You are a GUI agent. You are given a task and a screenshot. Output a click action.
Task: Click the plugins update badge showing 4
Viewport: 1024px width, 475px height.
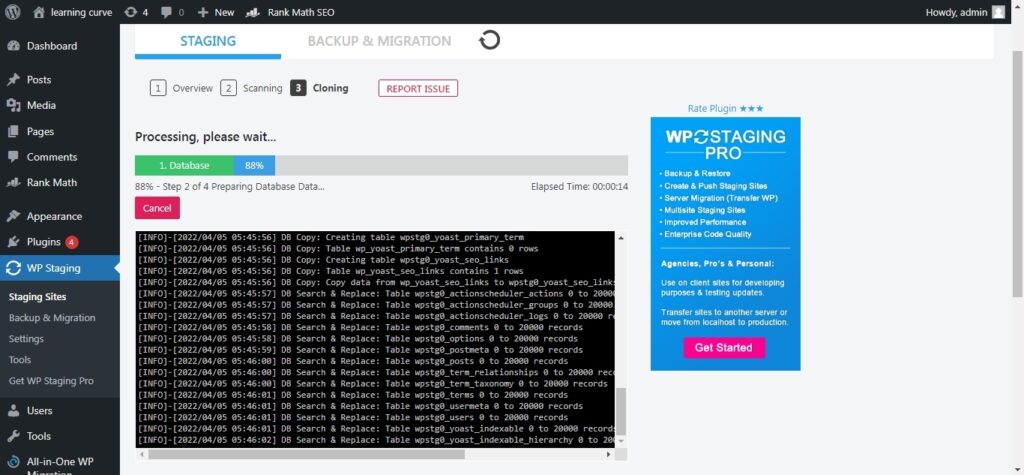[x=71, y=242]
